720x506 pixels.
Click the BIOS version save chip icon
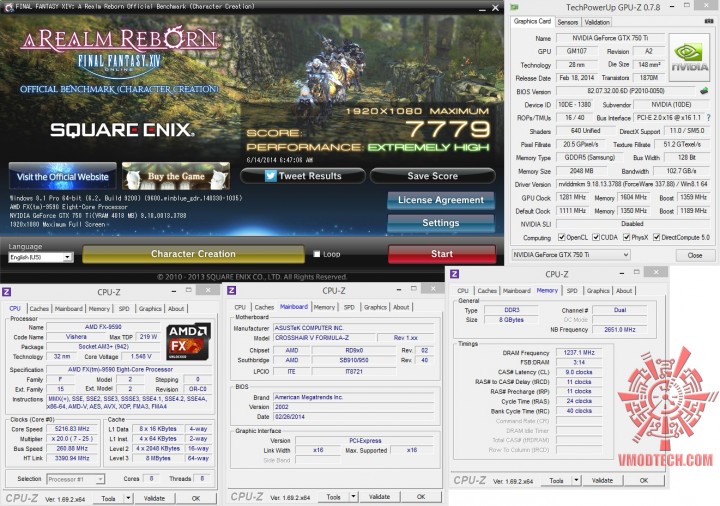[704, 91]
